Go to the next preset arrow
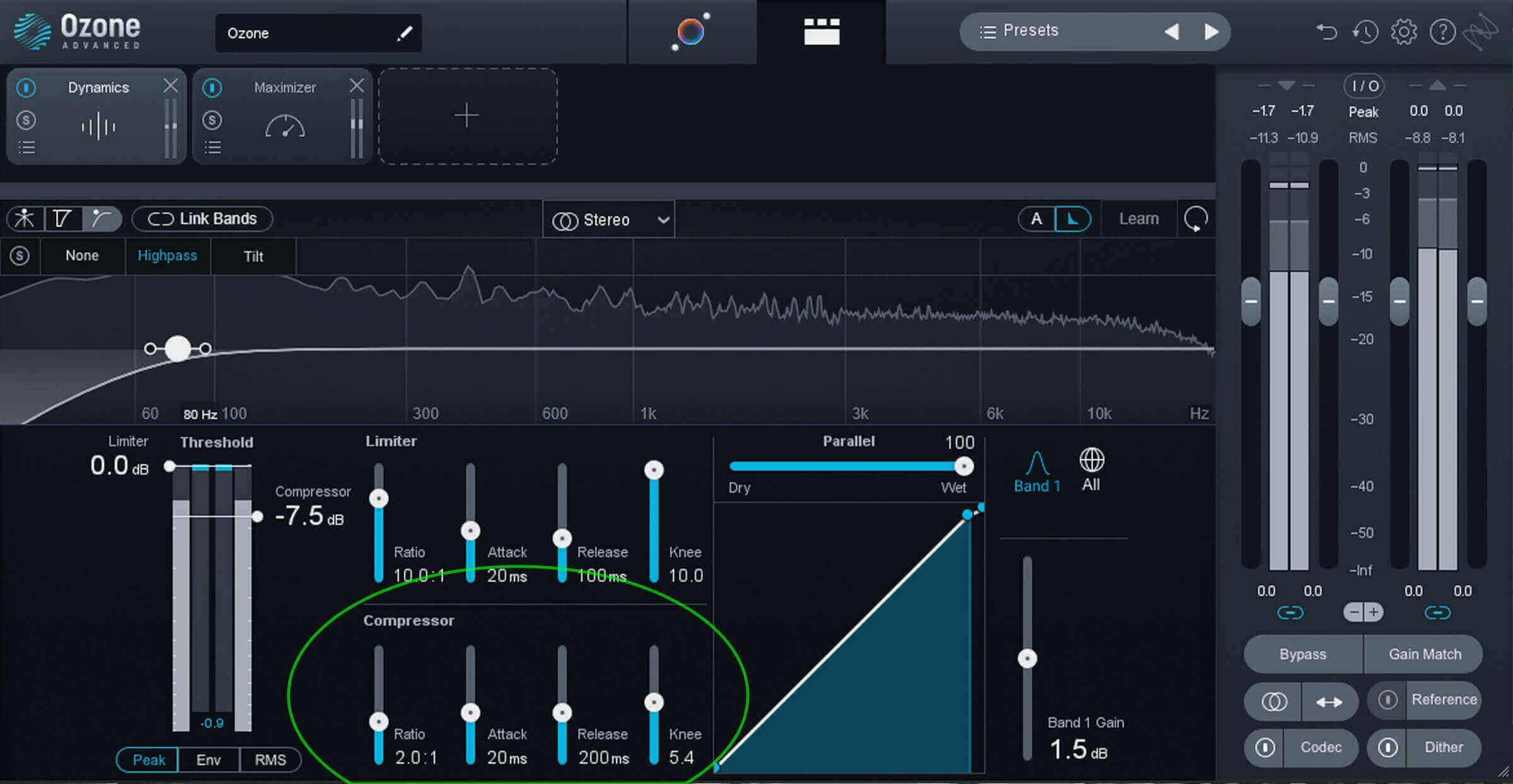The image size is (1513, 784). (x=1211, y=32)
